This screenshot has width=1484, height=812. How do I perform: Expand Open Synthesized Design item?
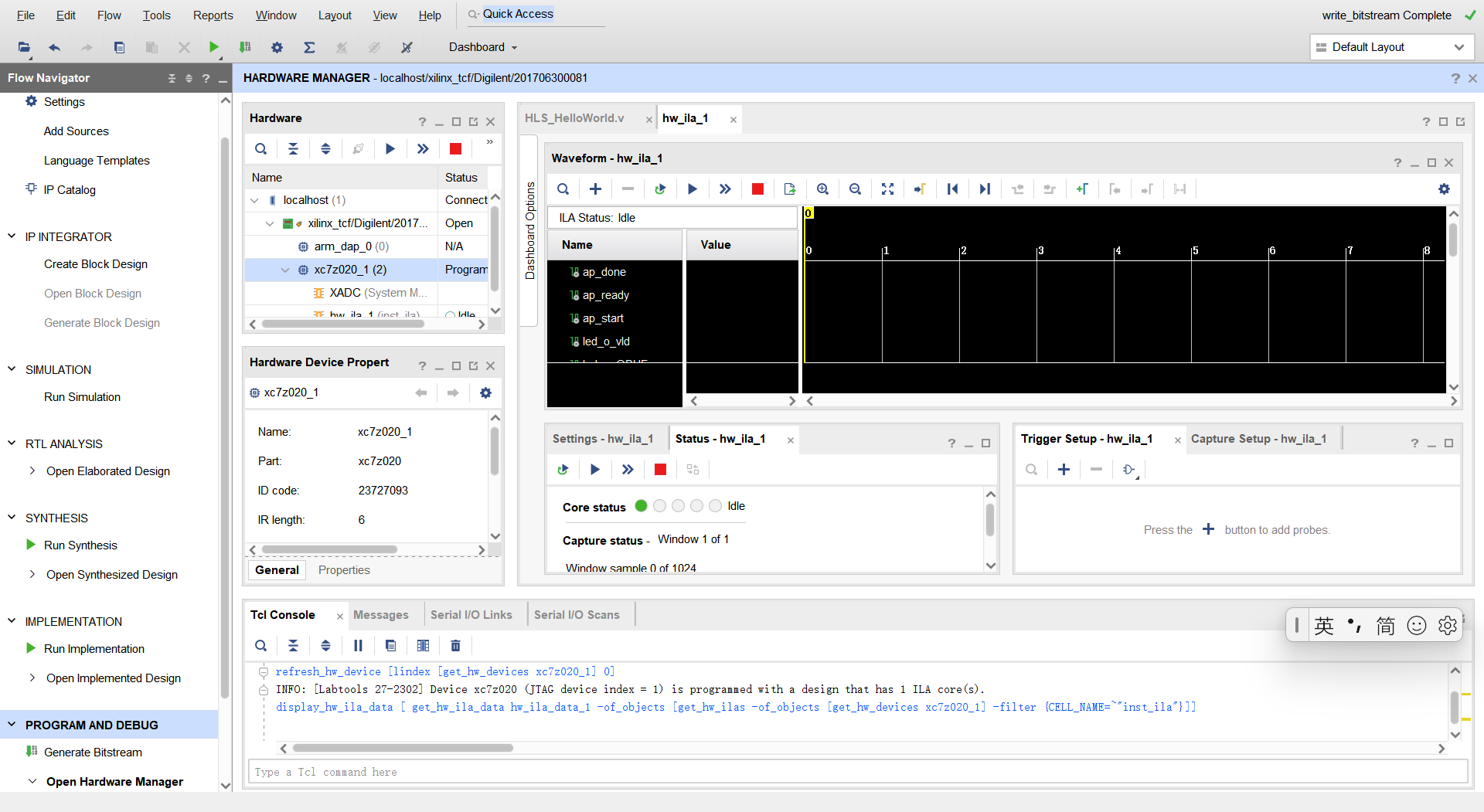[32, 574]
